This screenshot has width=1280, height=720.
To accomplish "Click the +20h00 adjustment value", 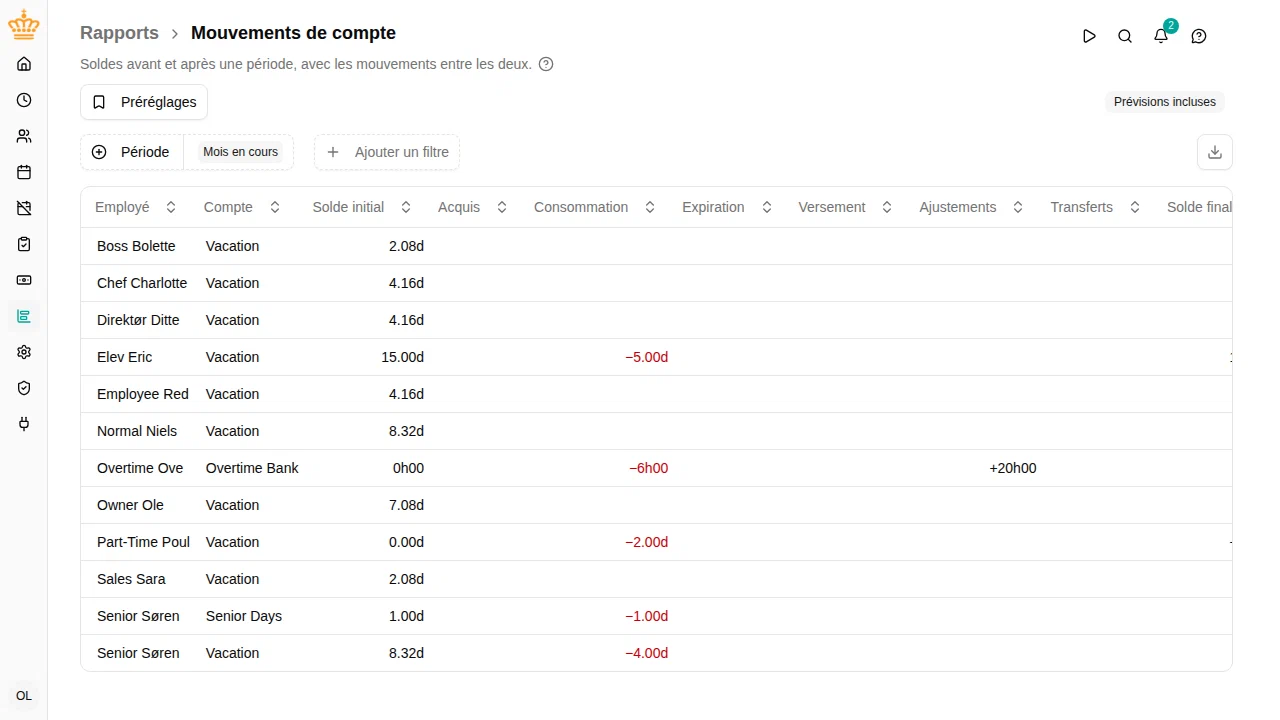I will click(1013, 468).
